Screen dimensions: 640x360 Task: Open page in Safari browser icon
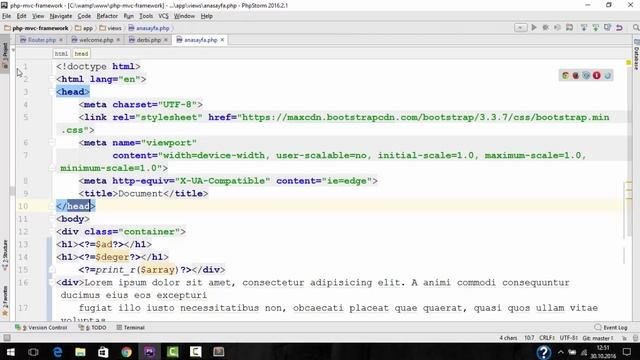(x=586, y=76)
